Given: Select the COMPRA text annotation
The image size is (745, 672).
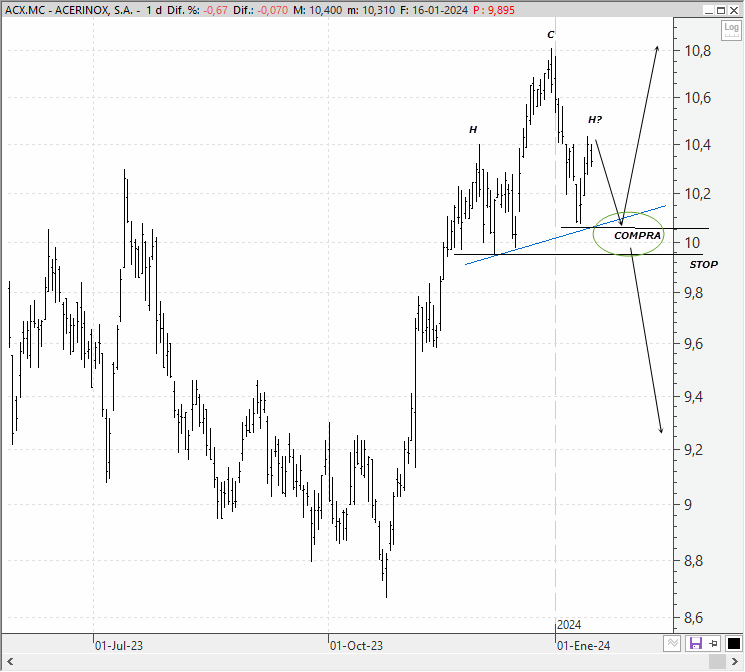Looking at the screenshot, I should tap(637, 235).
